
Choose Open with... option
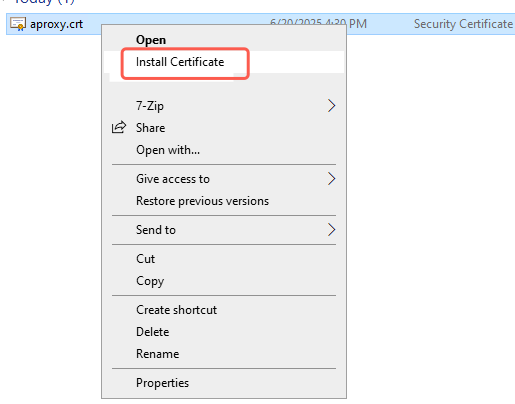click(168, 150)
